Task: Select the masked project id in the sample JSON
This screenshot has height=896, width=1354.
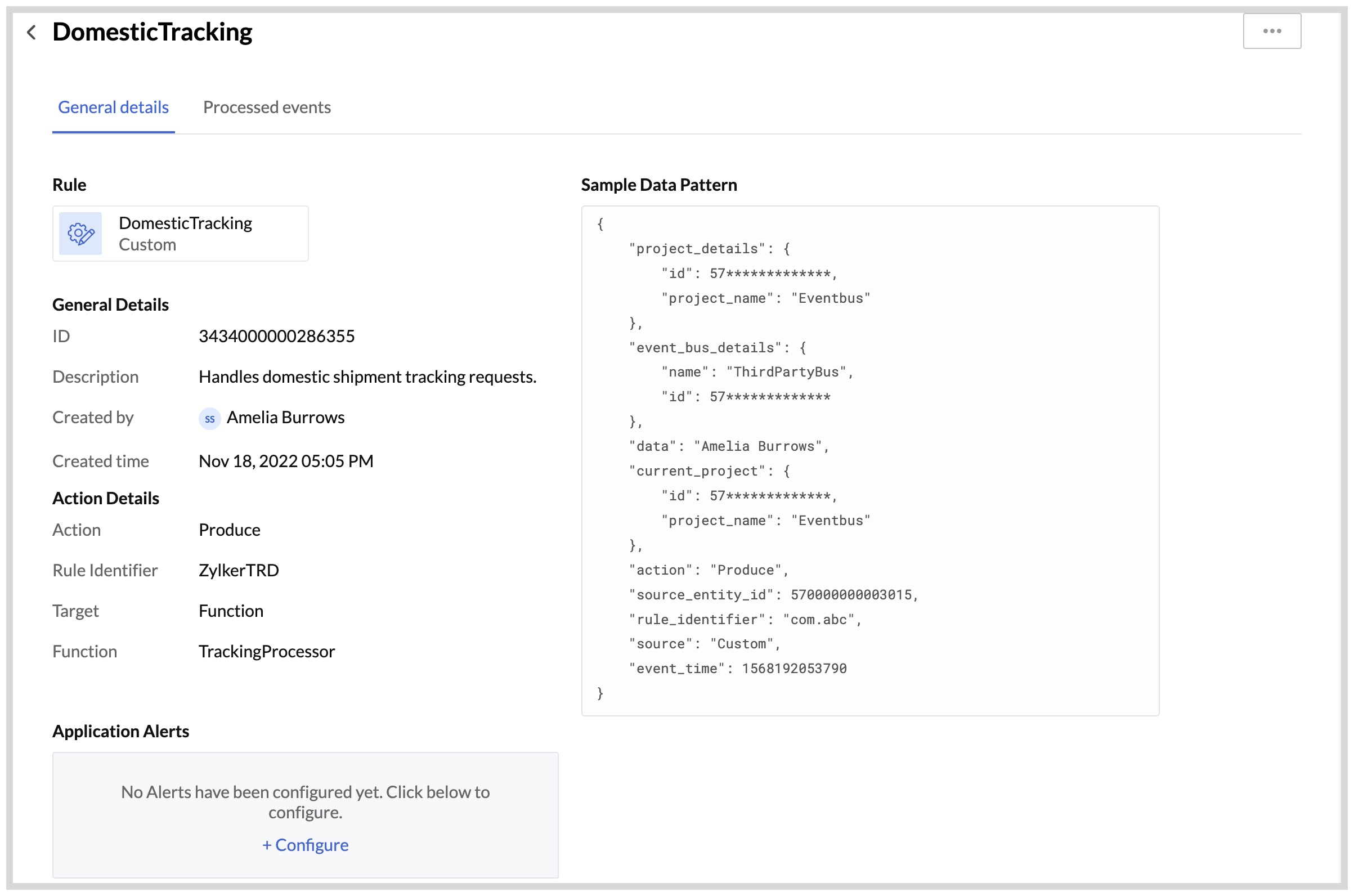Action: coord(772,273)
